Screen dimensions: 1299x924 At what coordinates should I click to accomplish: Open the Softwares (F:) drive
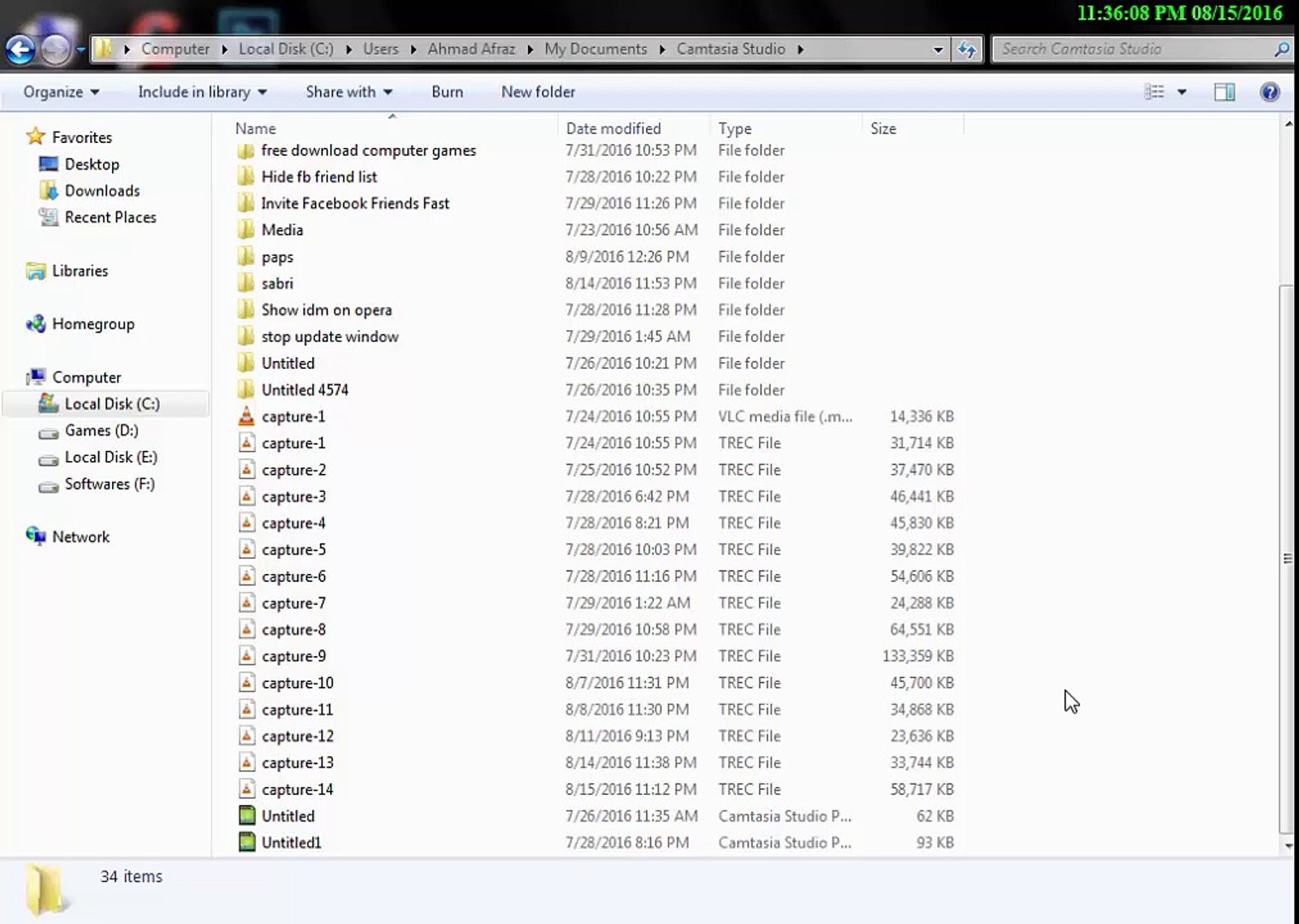110,484
